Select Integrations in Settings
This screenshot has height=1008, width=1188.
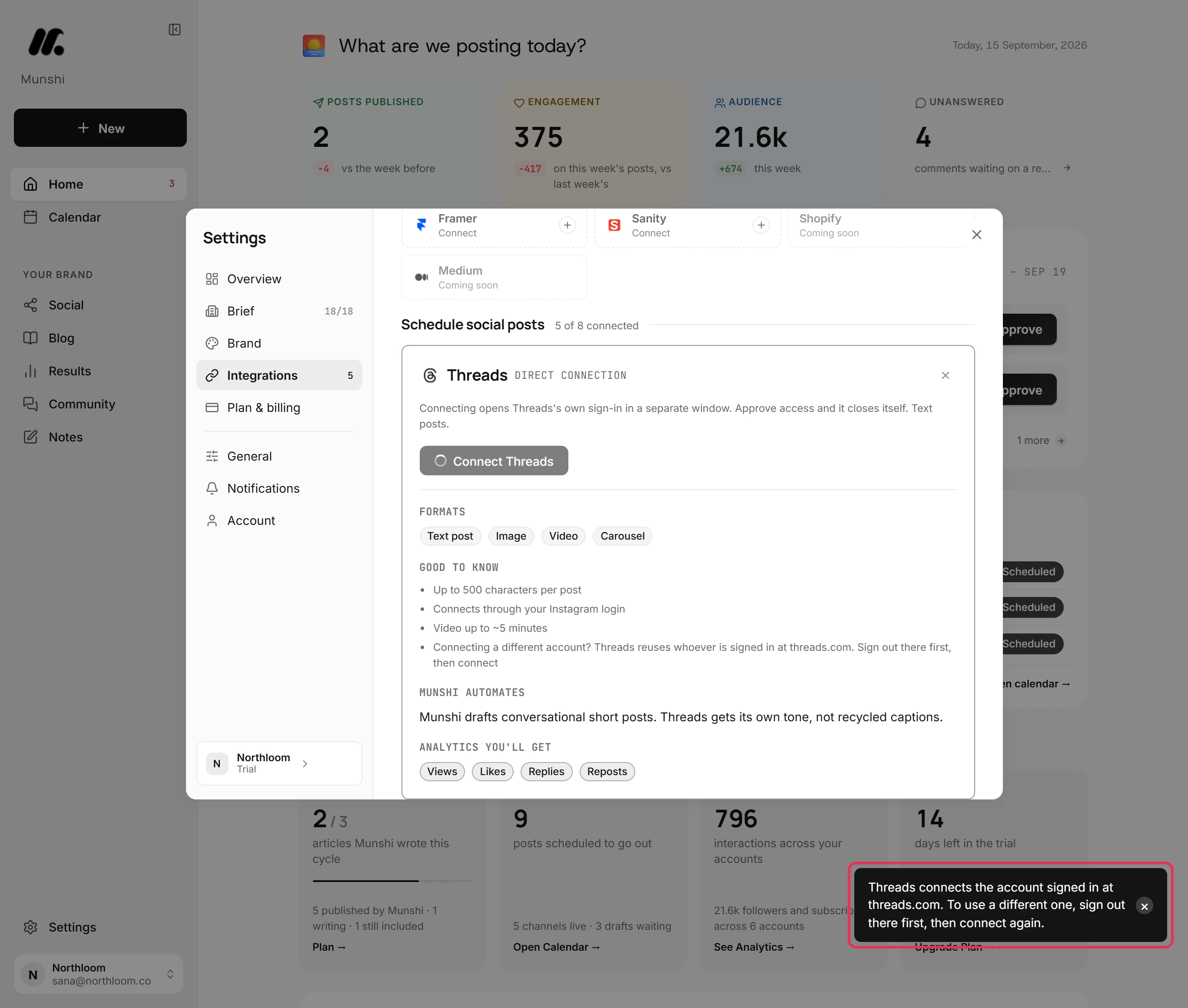[279, 375]
